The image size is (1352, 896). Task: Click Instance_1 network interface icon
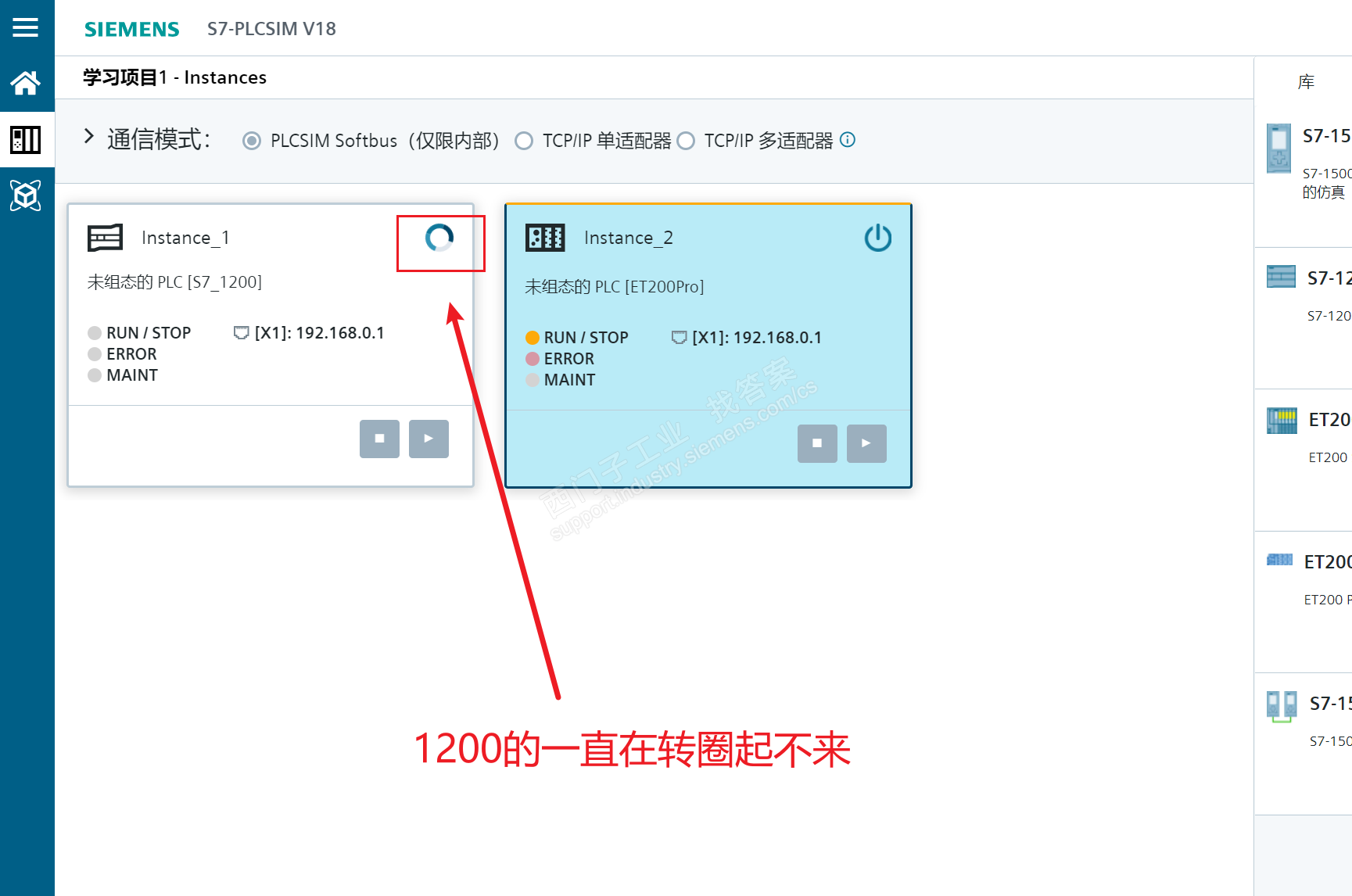[241, 333]
